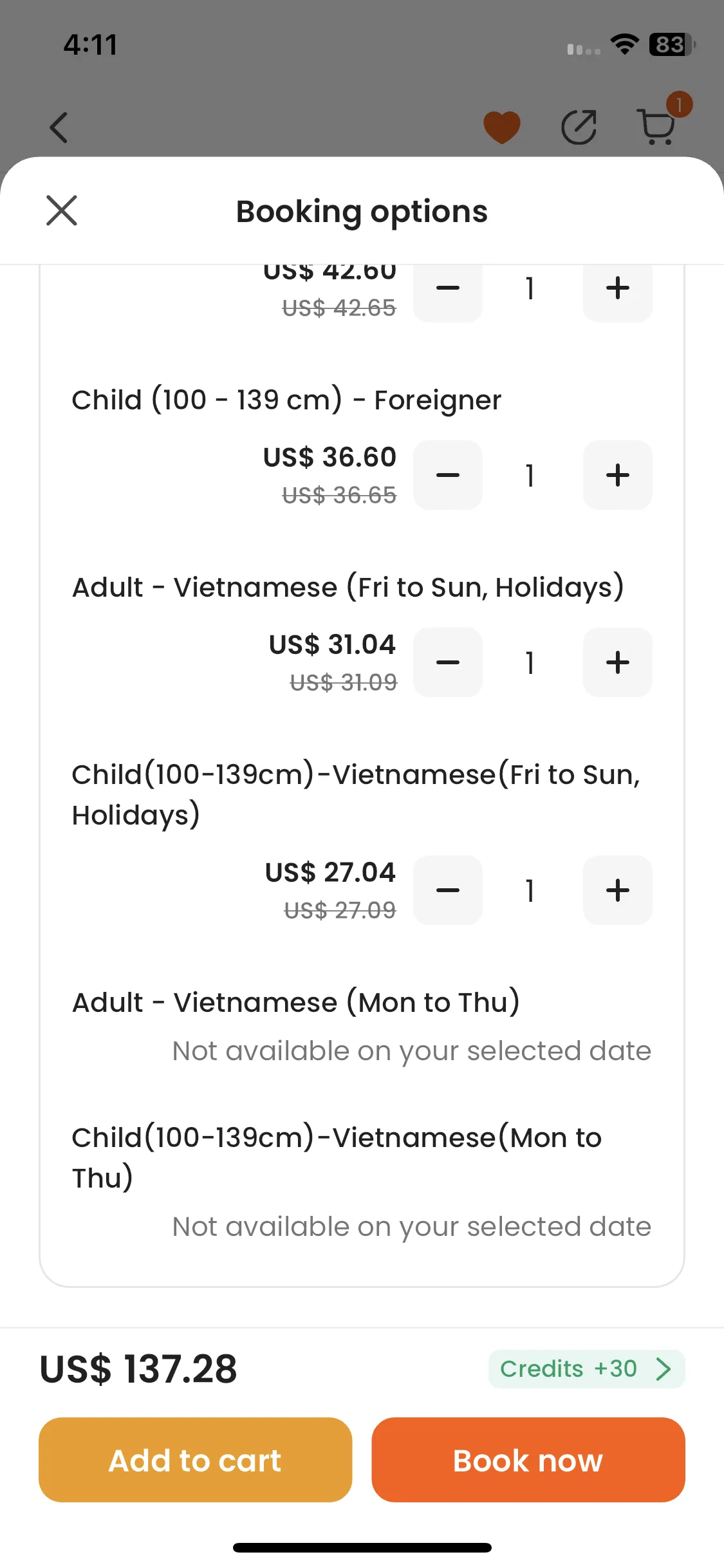This screenshot has width=724, height=1568.
Task: Increase Adult Vietnamese Fri to Sun quantity
Action: point(618,662)
